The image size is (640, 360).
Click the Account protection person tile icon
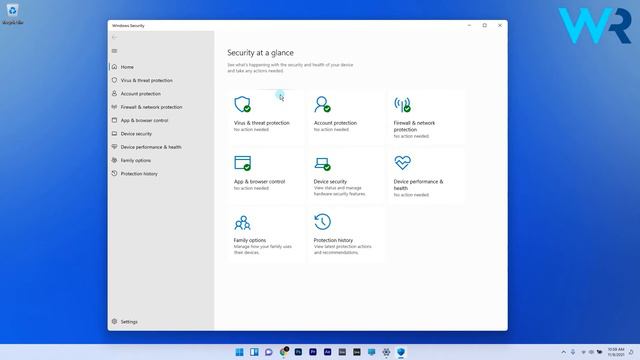pyautogui.click(x=322, y=104)
